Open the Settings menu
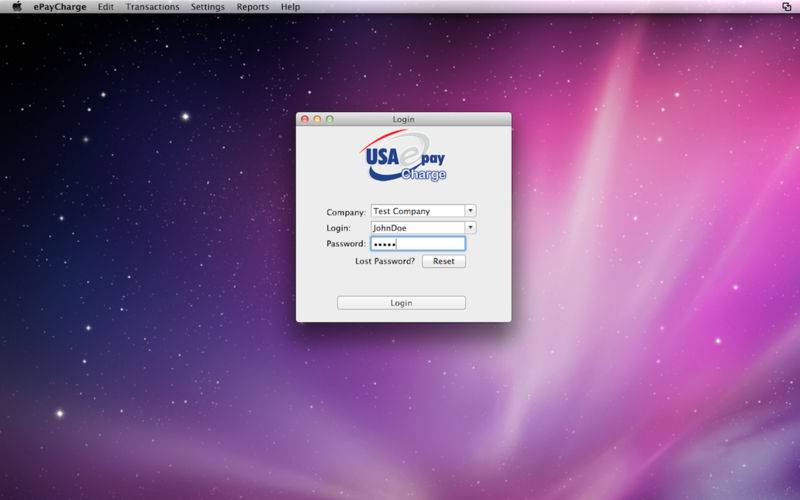Screen dimensions: 800x500 tap(208, 7)
